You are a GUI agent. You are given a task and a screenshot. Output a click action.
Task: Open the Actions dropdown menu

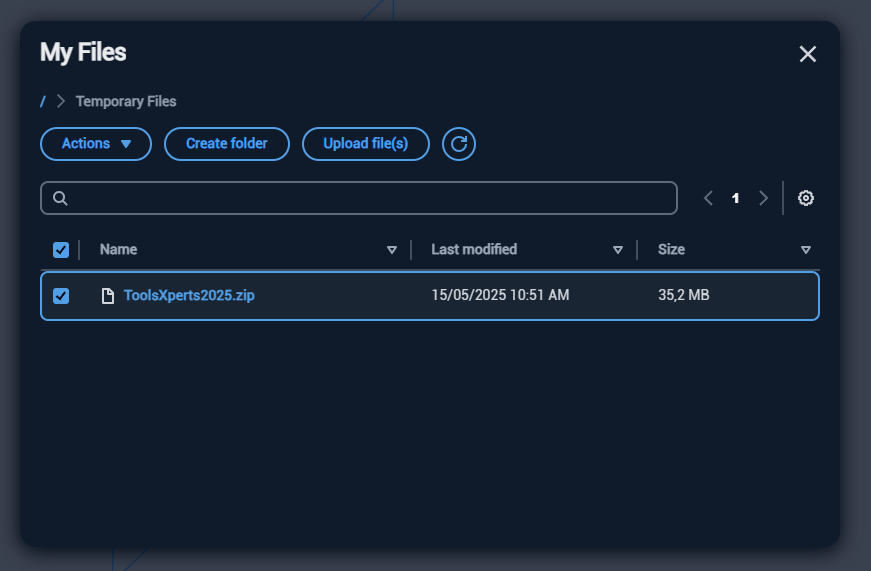point(96,144)
